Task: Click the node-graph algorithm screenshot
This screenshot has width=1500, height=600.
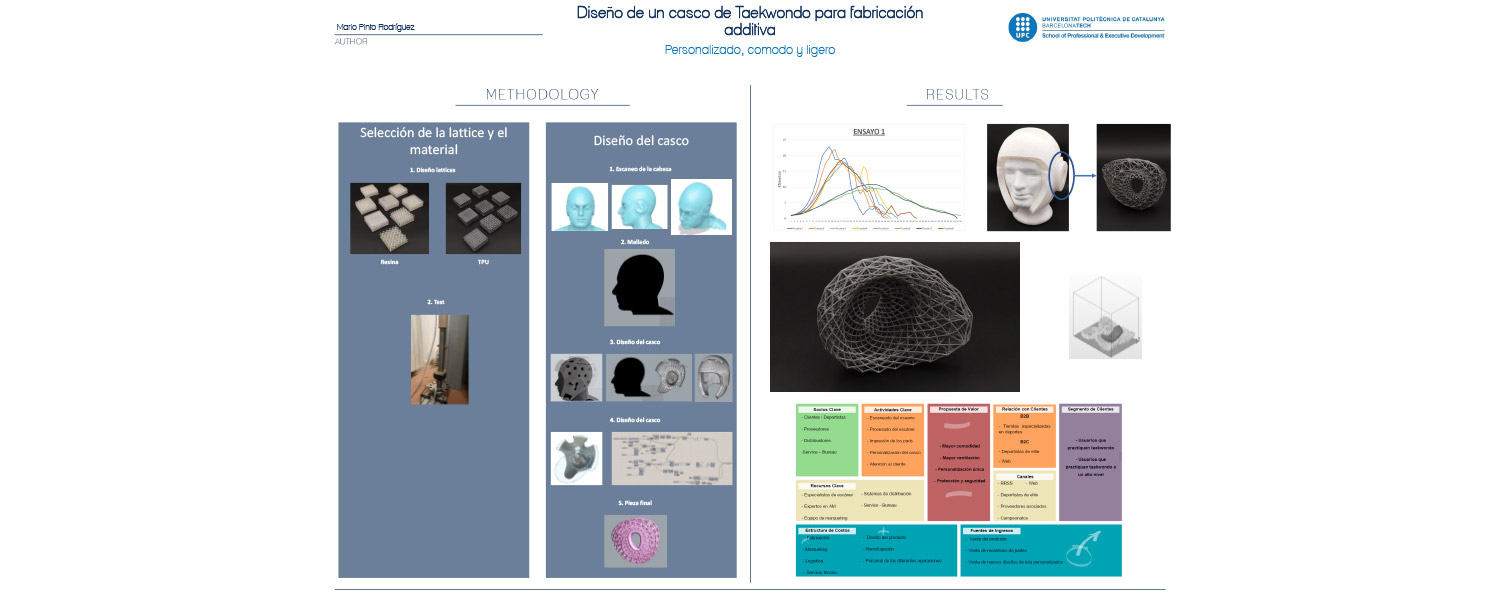Action: [671, 458]
